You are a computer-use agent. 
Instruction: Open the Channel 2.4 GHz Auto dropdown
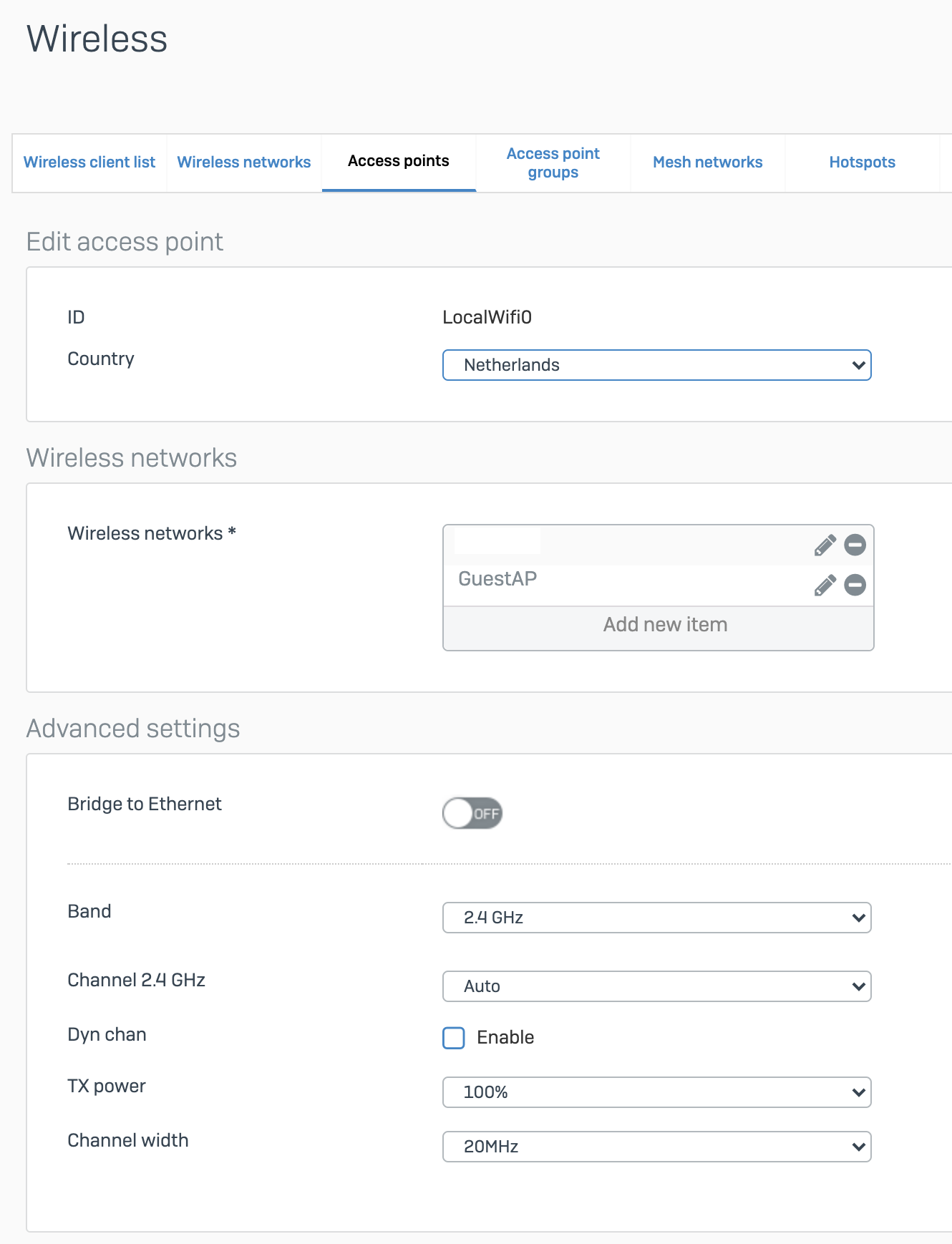(x=657, y=986)
